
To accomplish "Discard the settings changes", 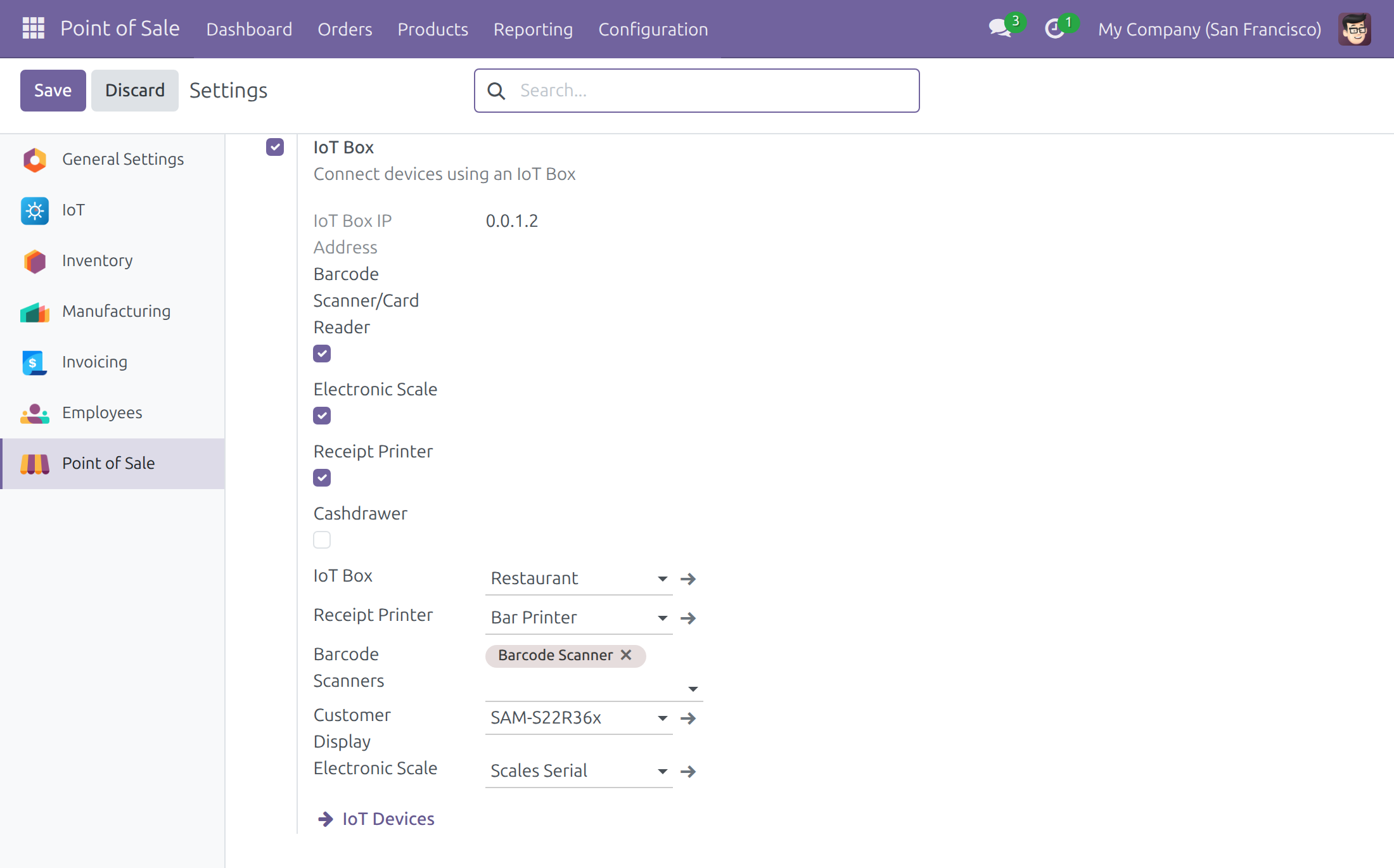I will (135, 91).
